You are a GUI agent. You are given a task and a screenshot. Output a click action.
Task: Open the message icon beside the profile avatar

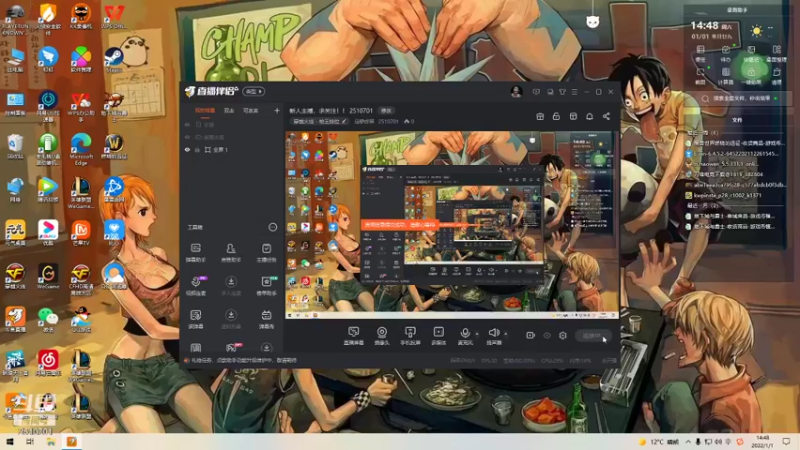point(536,92)
